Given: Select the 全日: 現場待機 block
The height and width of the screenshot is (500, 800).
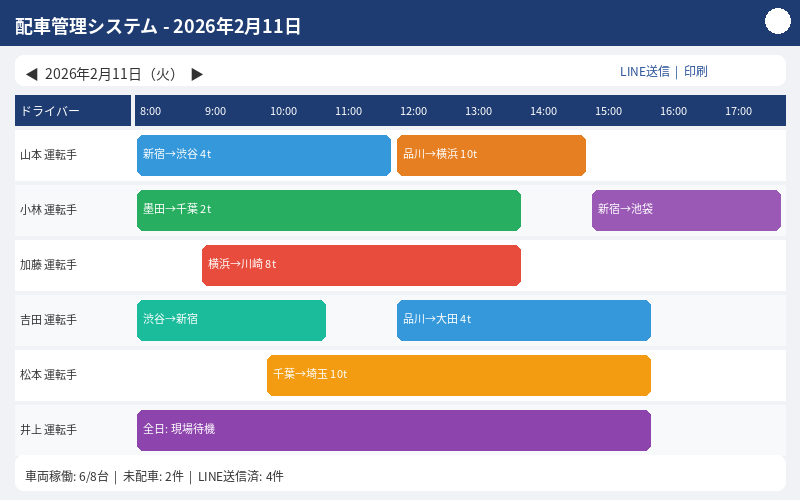Looking at the screenshot, I should coord(393,430).
